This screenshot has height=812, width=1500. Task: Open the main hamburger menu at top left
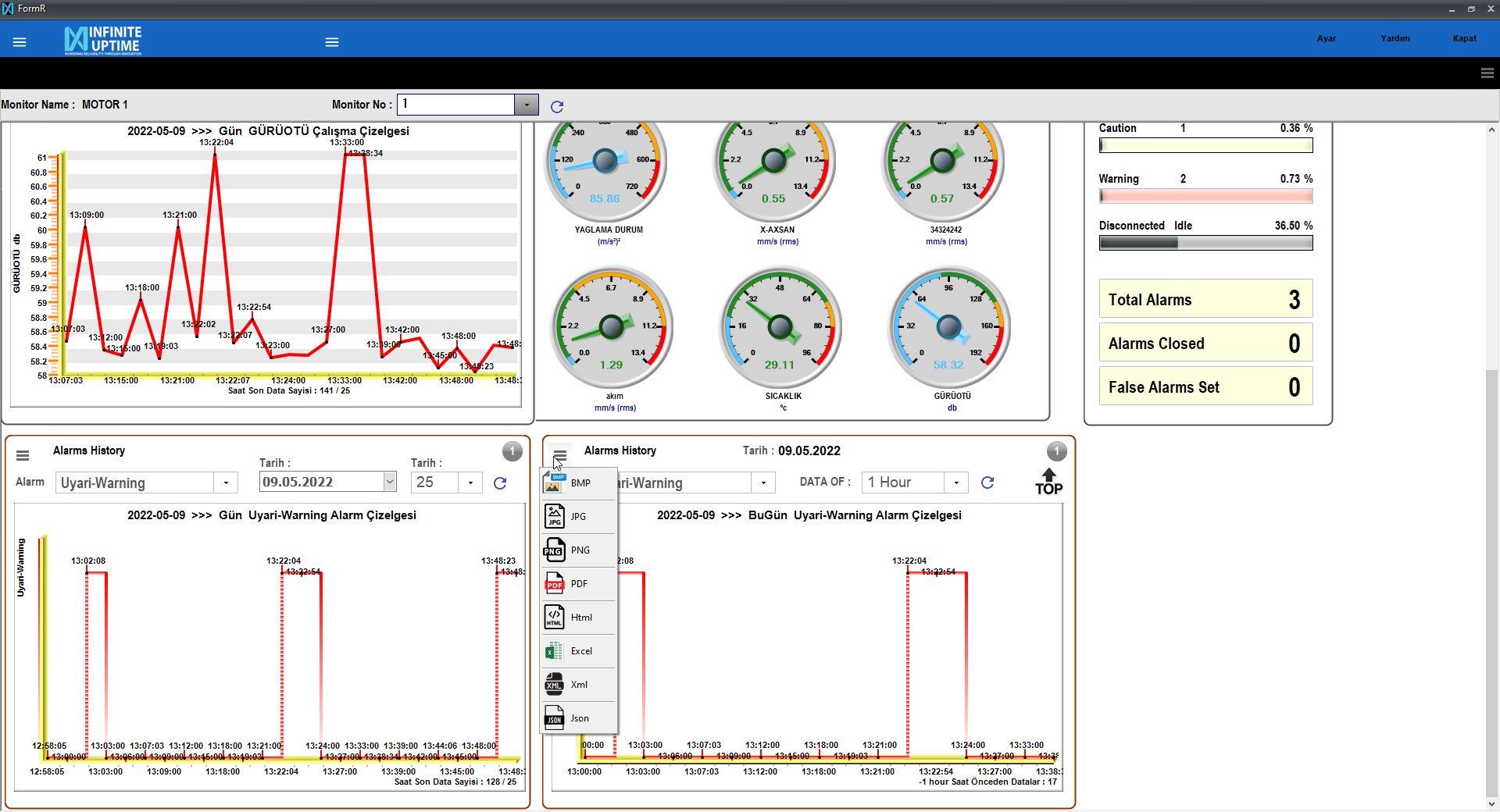pos(20,42)
